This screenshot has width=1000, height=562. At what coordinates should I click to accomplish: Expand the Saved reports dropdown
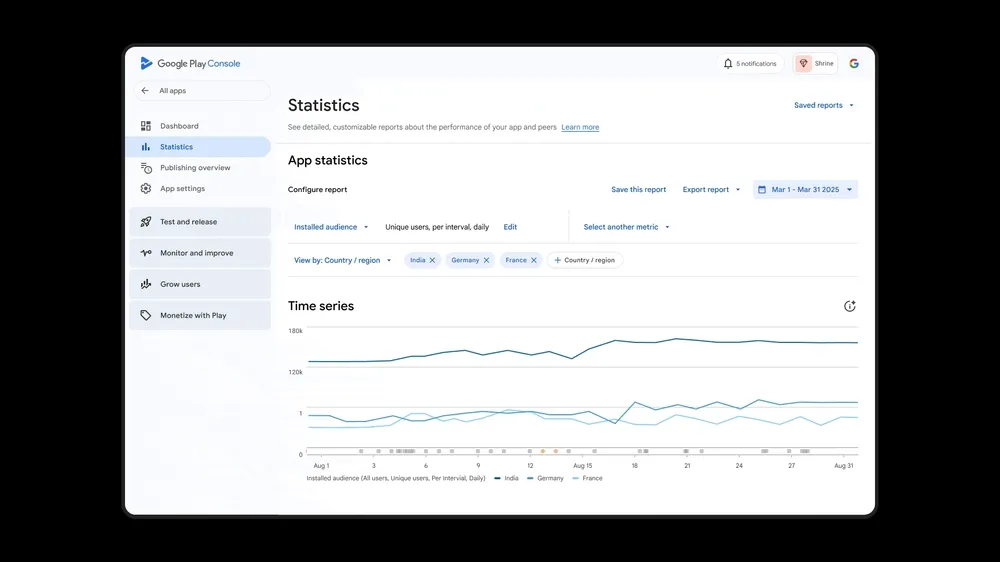pyautogui.click(x=824, y=105)
